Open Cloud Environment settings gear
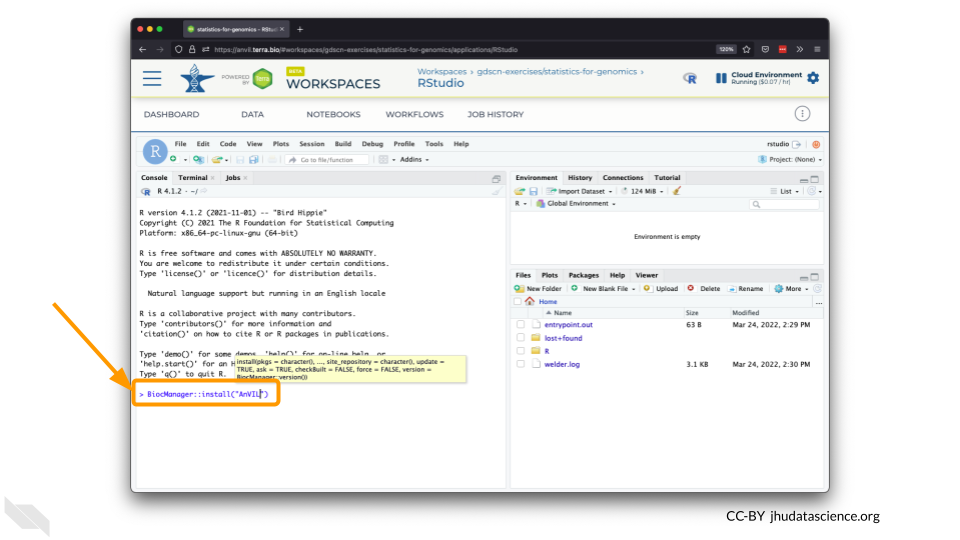This screenshot has height=540, width=960. [x=813, y=78]
